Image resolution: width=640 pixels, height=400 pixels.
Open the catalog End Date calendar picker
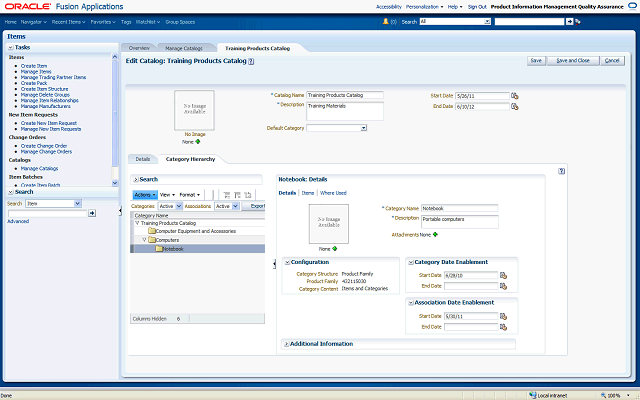point(515,106)
